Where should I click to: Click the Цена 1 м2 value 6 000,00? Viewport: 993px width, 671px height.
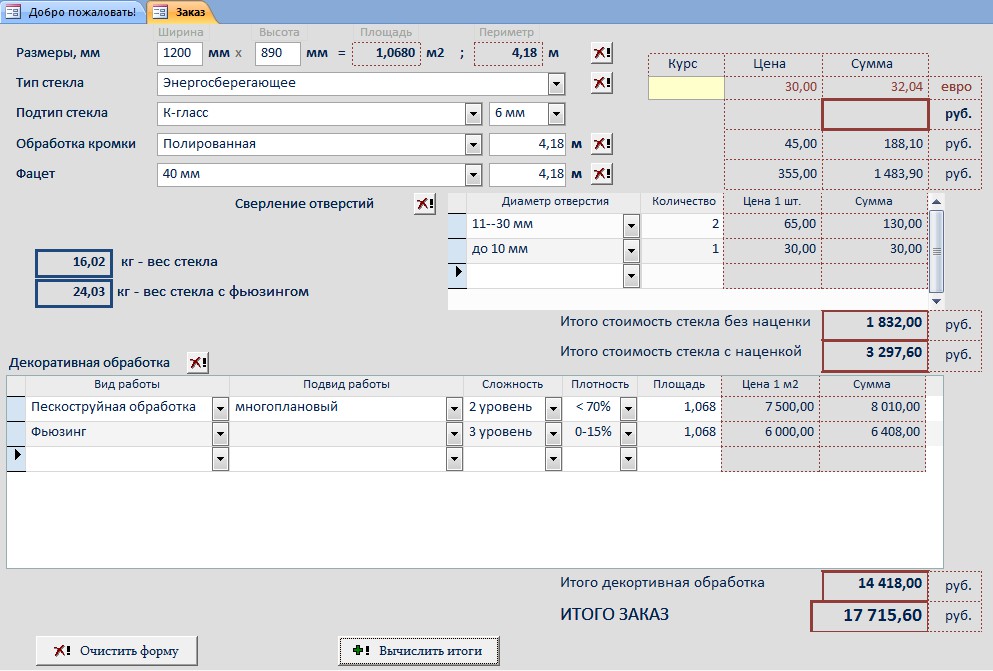pyautogui.click(x=770, y=432)
